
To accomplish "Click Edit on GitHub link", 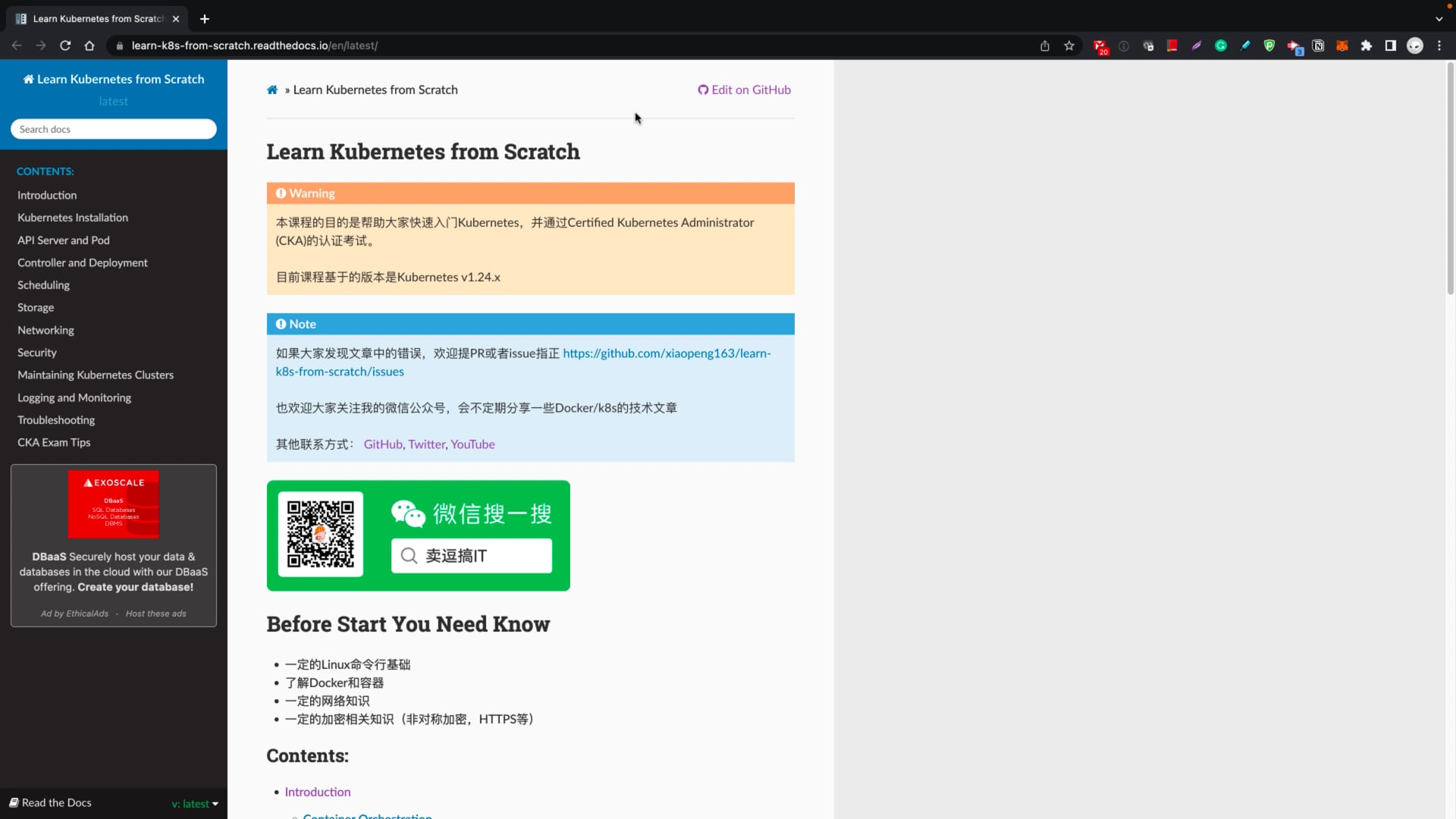I will (x=745, y=89).
